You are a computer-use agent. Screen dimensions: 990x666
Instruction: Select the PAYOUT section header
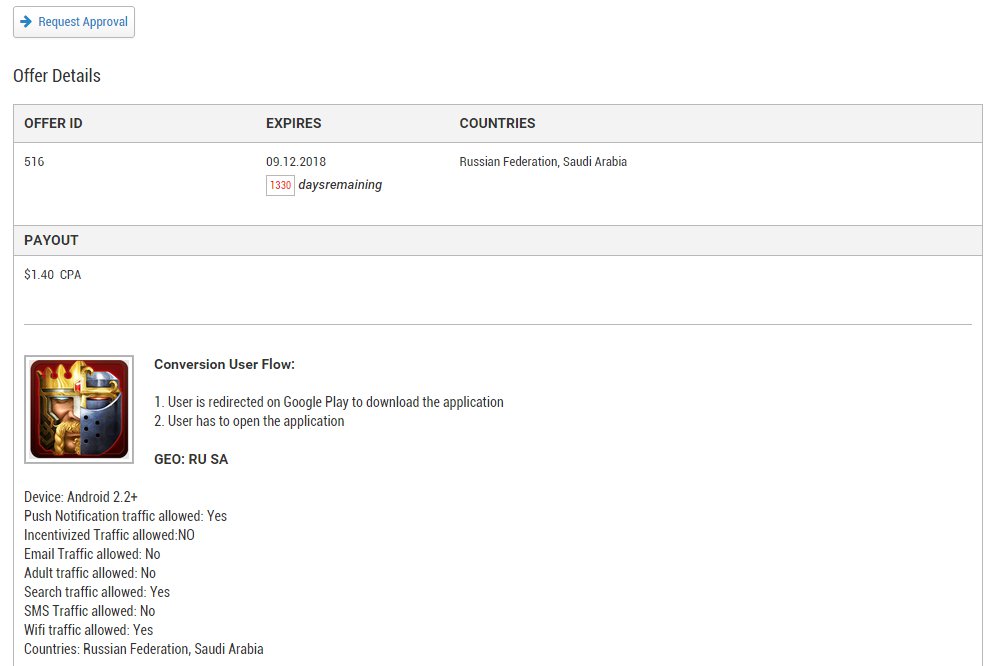[x=51, y=240]
